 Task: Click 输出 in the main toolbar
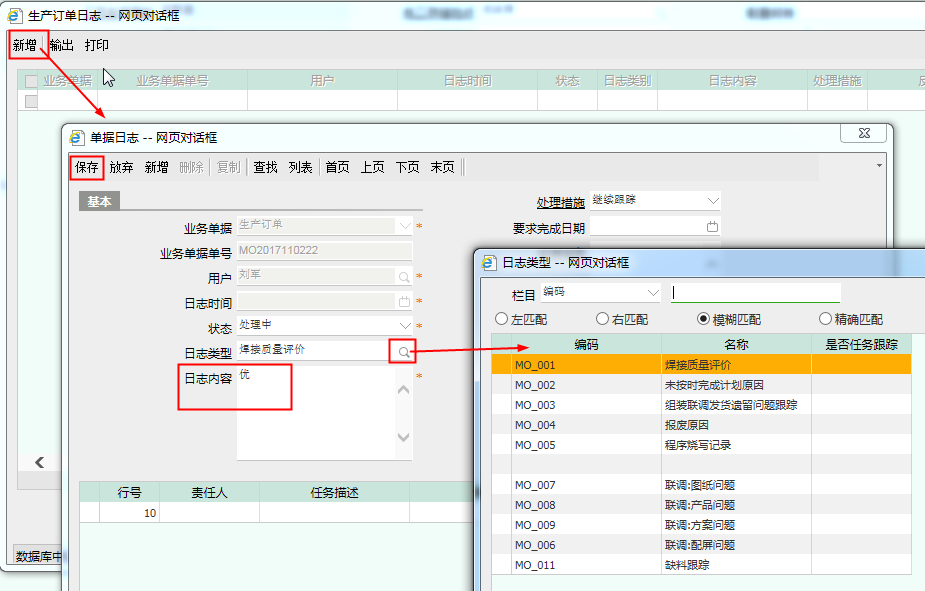click(x=61, y=45)
